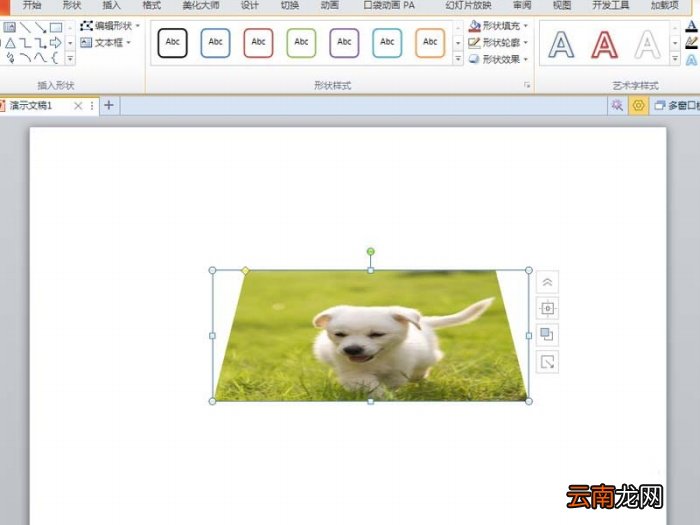Screen dimensions: 700x525
Task: Select the right block arrow shape
Action: (x=56, y=43)
